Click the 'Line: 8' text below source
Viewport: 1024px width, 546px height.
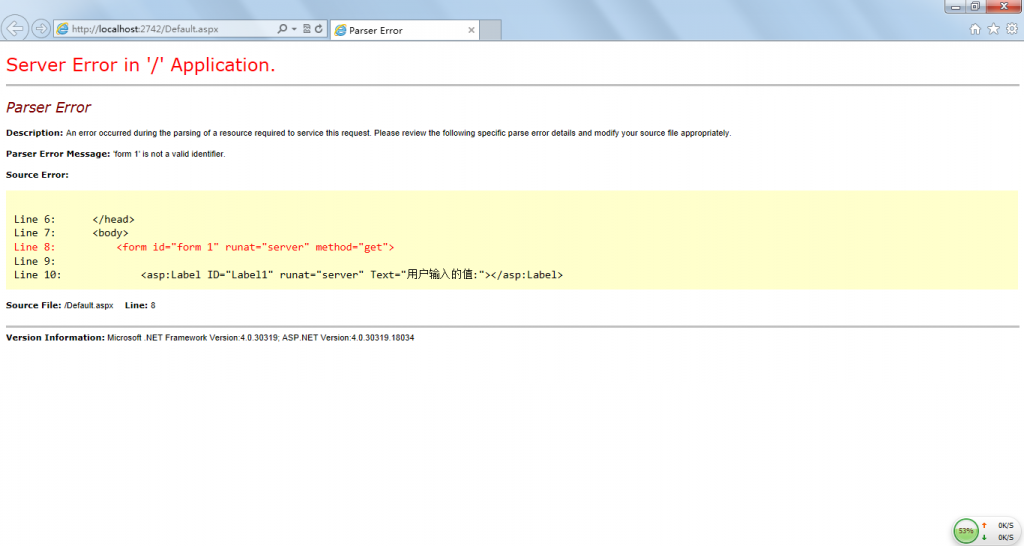pos(140,306)
